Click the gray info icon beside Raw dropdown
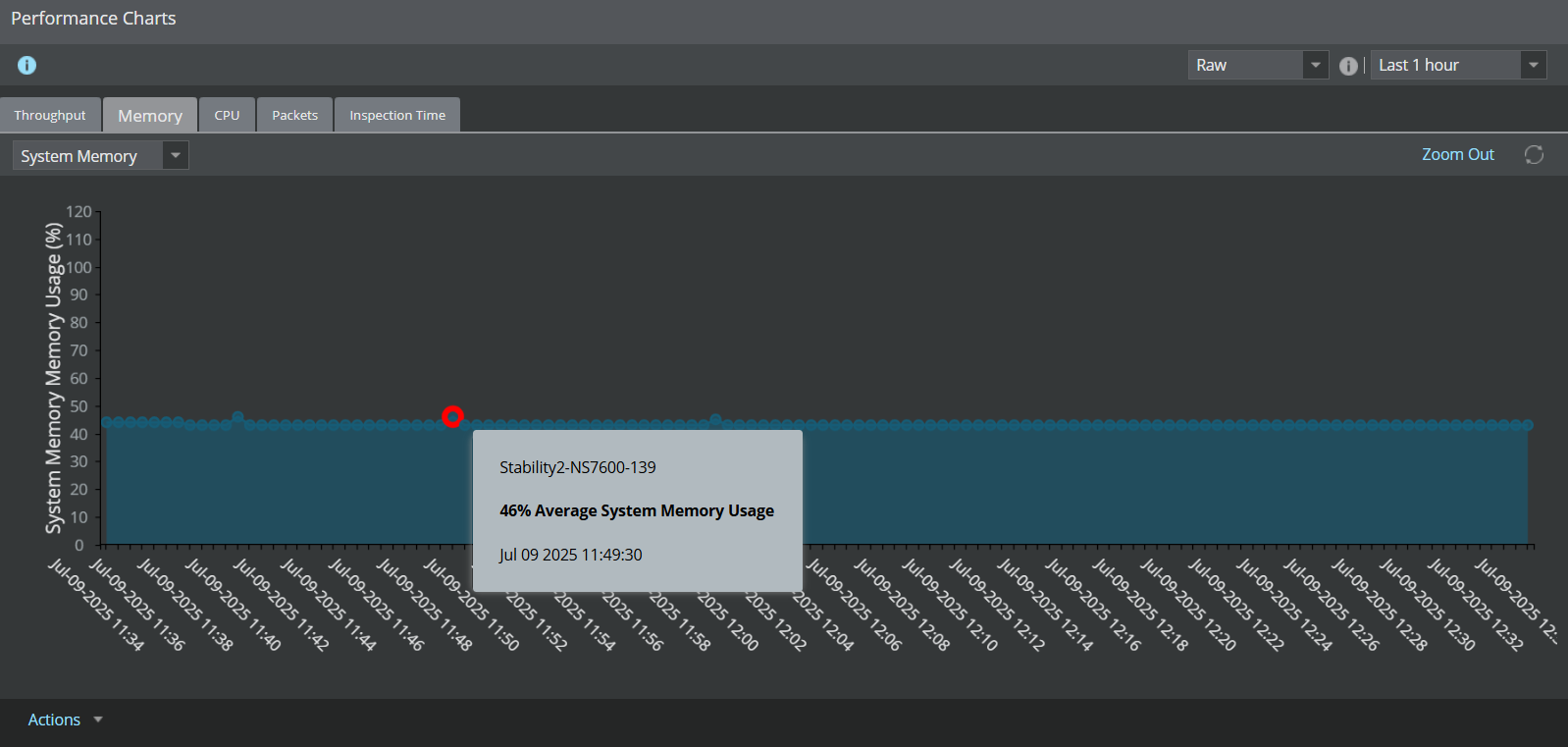 pyautogui.click(x=1349, y=66)
